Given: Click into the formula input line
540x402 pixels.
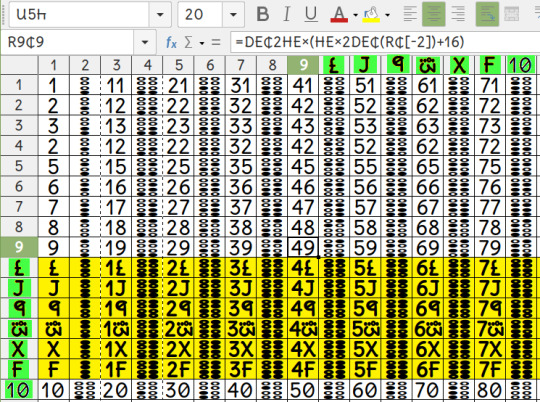Looking at the screenshot, I should (385, 42).
